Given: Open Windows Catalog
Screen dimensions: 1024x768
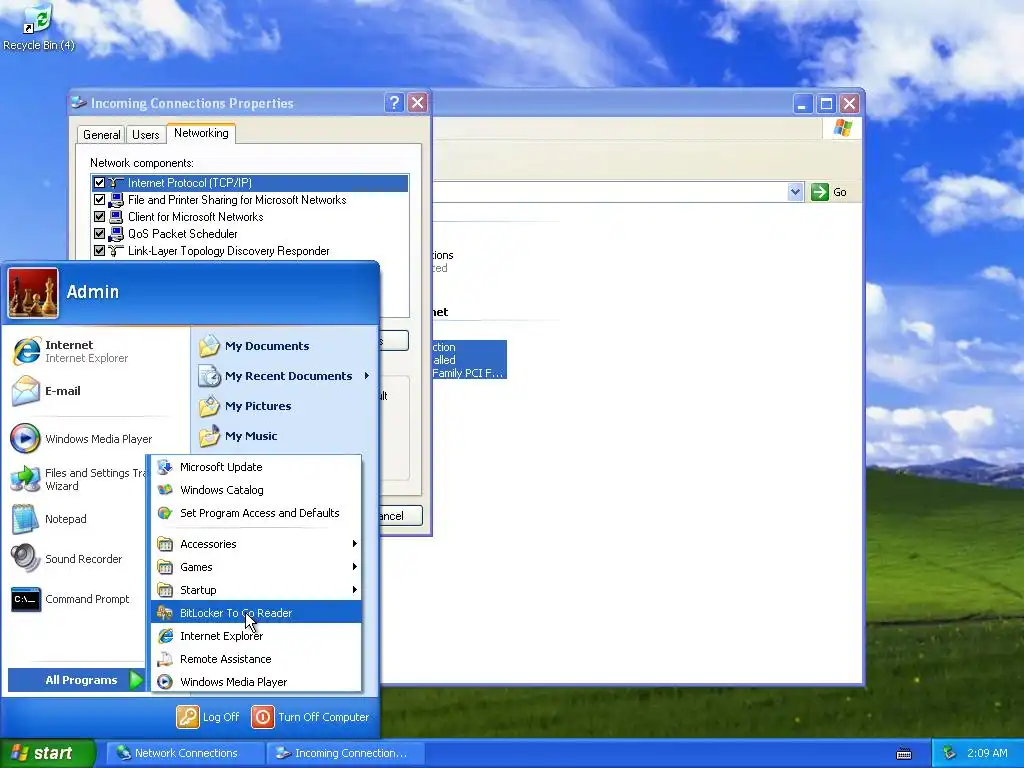Looking at the screenshot, I should [x=256, y=490].
